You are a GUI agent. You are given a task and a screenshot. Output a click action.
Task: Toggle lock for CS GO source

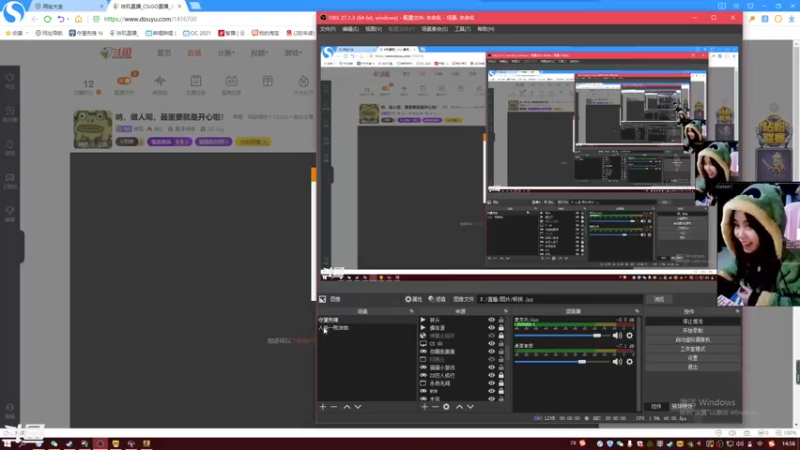[501, 343]
